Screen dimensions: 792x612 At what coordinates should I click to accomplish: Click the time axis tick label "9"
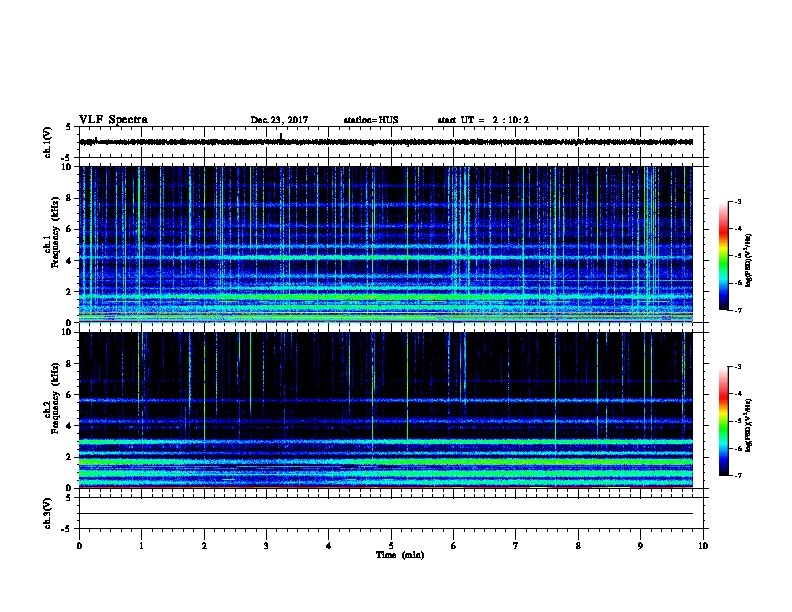(x=640, y=545)
